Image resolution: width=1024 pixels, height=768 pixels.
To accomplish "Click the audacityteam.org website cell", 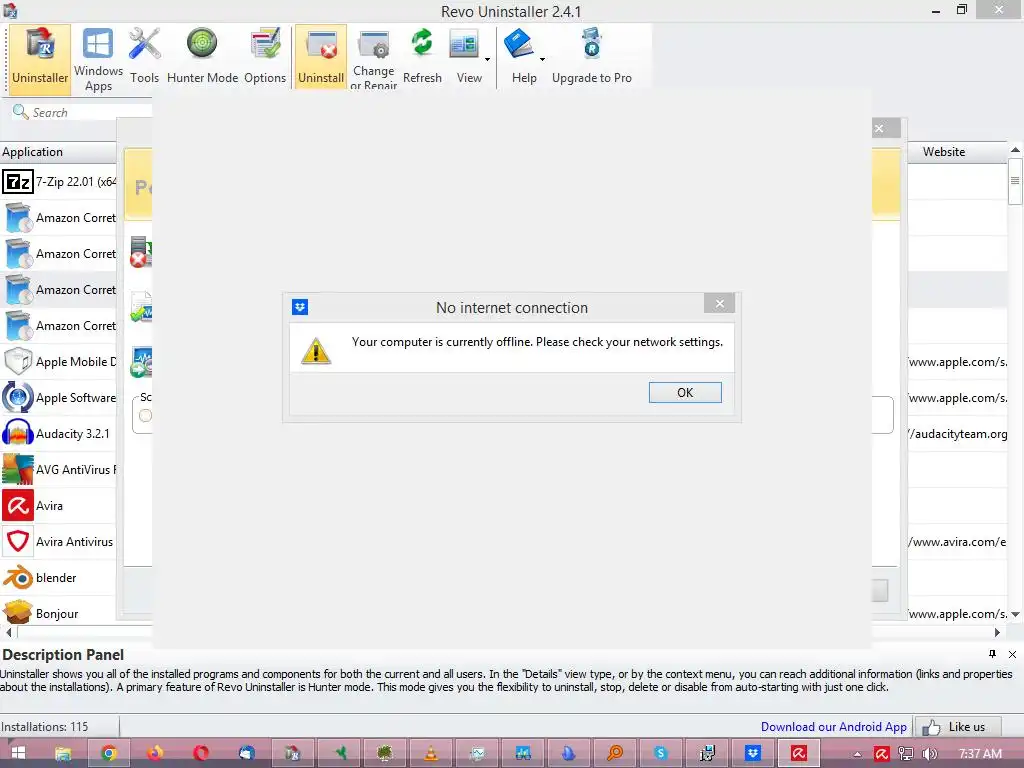I will (x=957, y=434).
